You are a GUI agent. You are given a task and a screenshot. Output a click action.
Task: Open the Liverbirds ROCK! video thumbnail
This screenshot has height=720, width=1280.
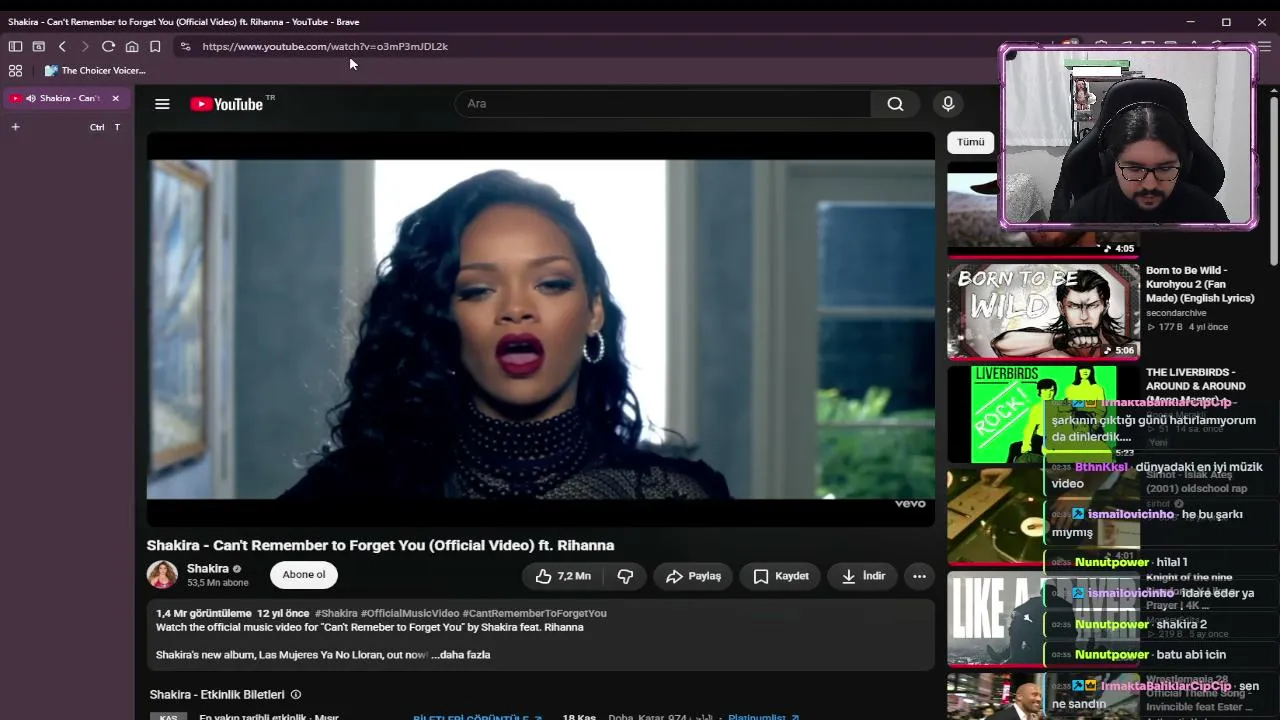[x=1043, y=414]
